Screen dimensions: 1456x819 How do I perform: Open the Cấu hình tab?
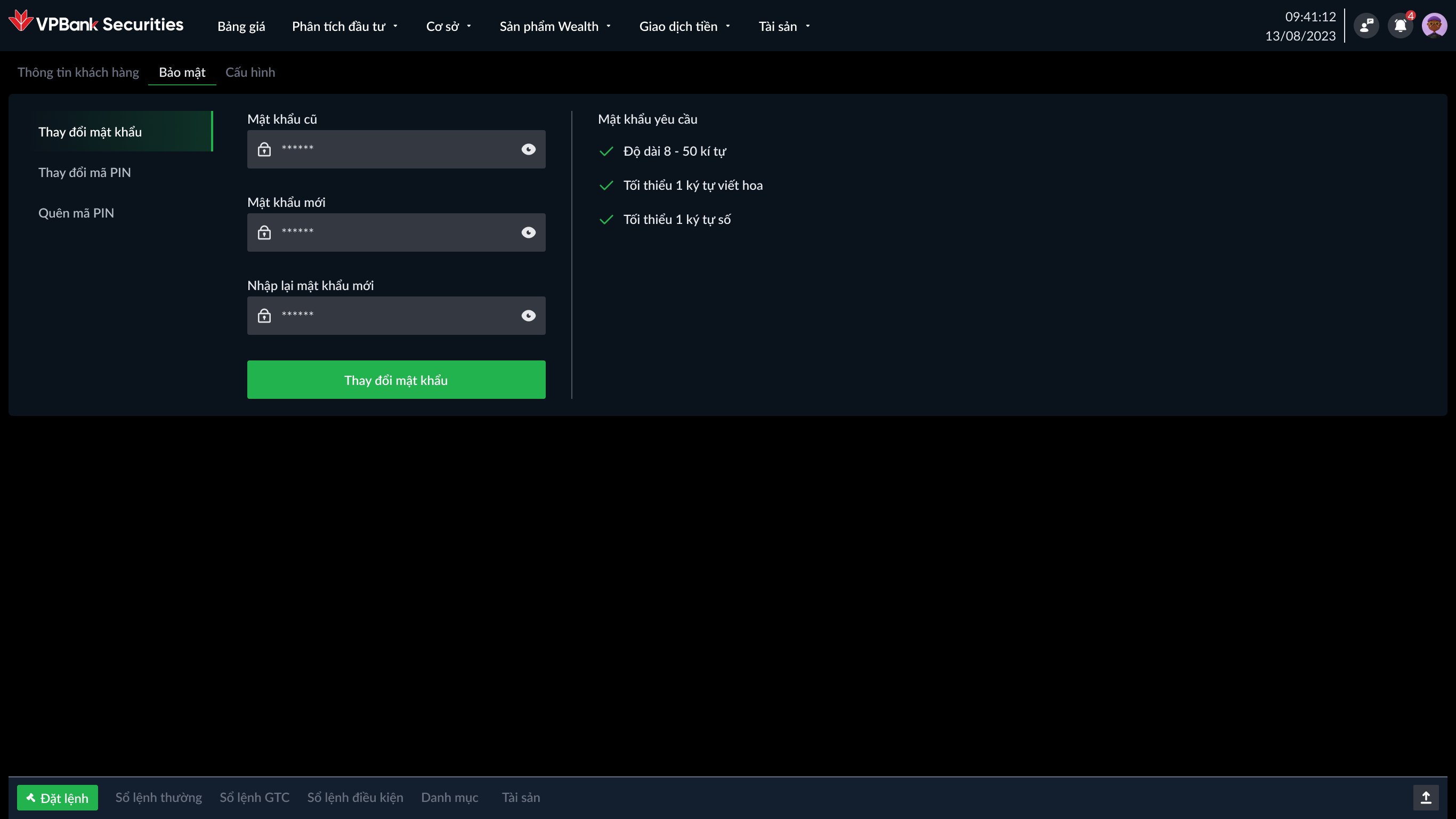(250, 73)
